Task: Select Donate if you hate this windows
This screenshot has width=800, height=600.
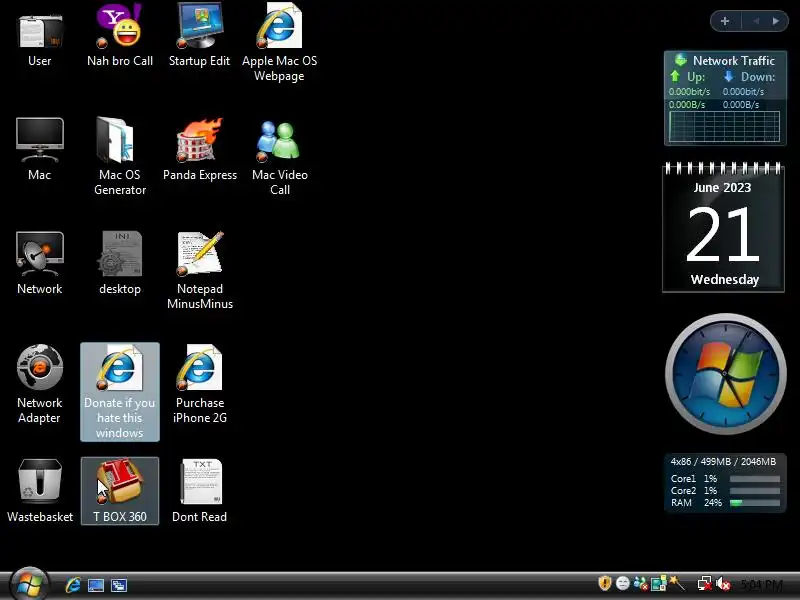Action: (x=120, y=392)
